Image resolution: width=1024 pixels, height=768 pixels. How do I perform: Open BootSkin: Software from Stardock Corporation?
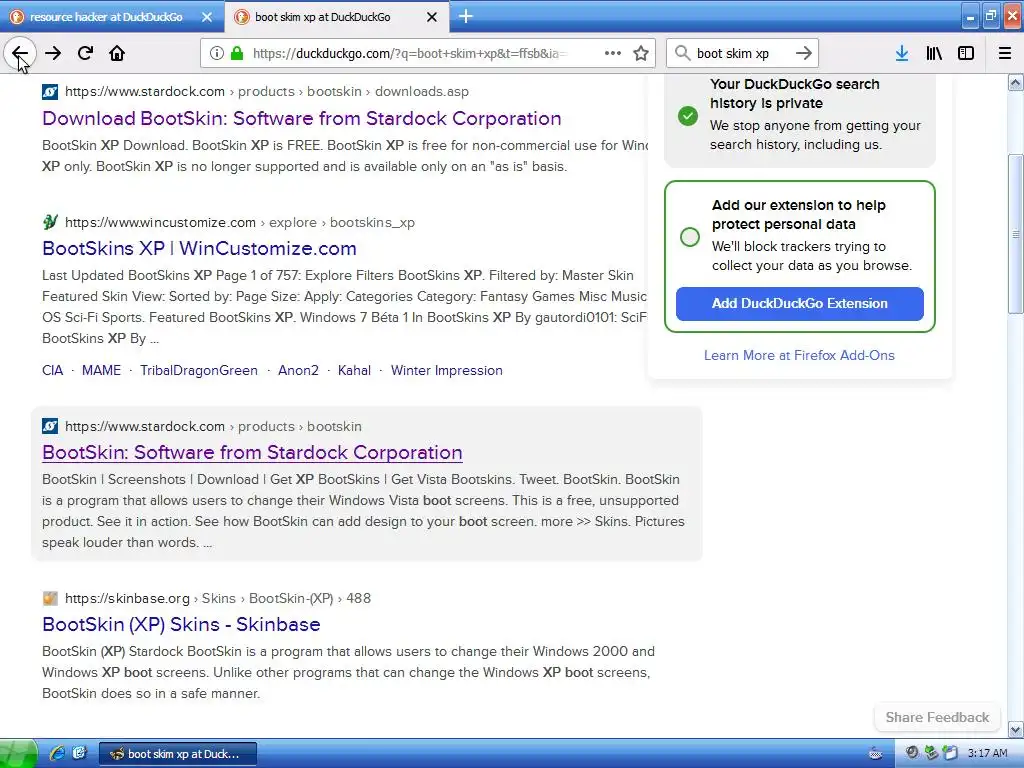tap(252, 452)
